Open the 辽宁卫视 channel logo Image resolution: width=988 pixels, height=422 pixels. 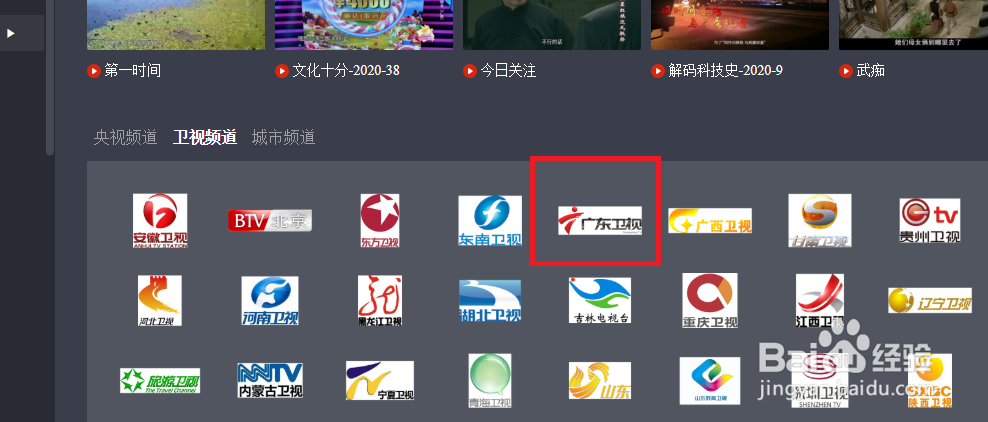pyautogui.click(x=930, y=300)
